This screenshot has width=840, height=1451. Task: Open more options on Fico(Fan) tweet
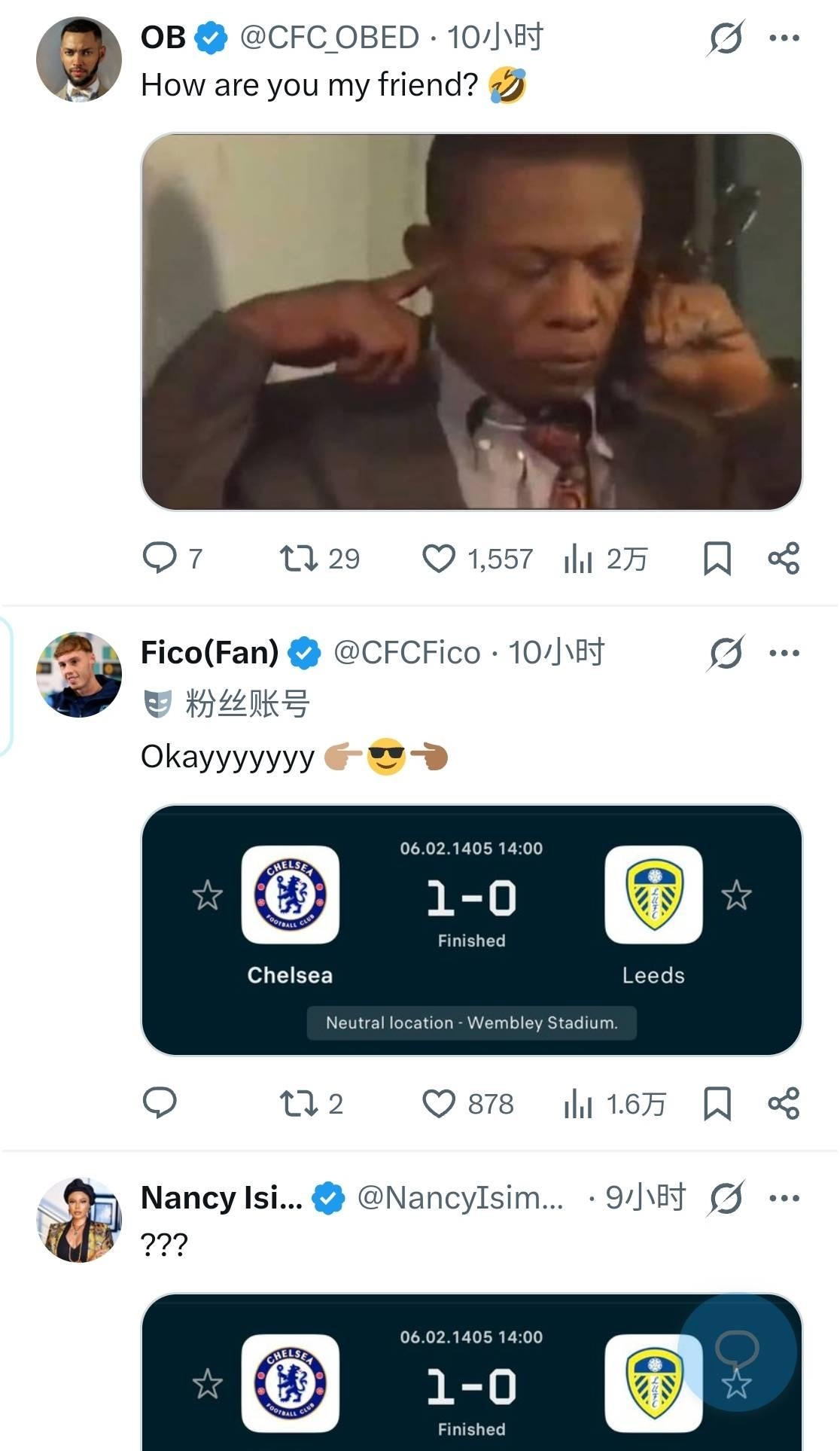(x=784, y=653)
